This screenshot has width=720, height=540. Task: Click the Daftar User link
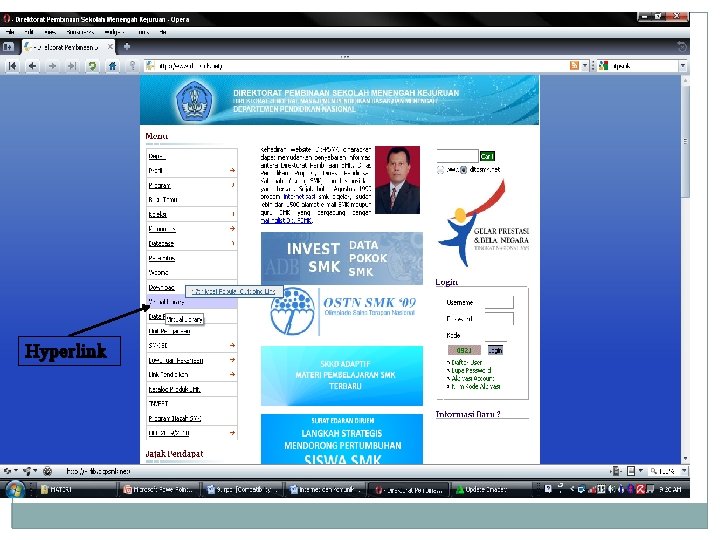pos(467,362)
